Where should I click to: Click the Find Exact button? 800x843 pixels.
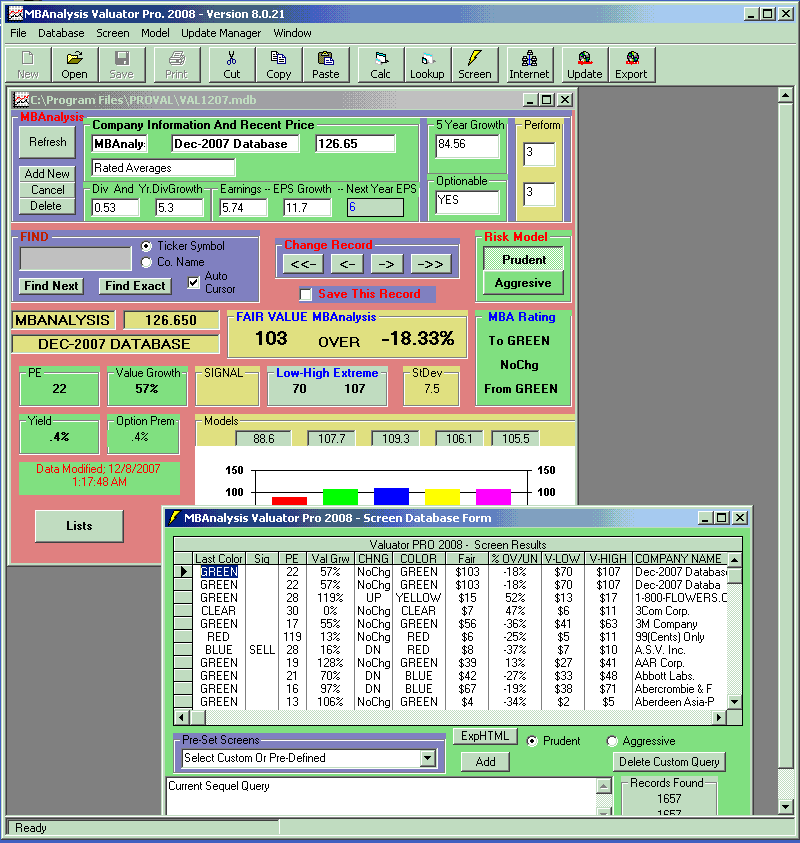(x=134, y=286)
